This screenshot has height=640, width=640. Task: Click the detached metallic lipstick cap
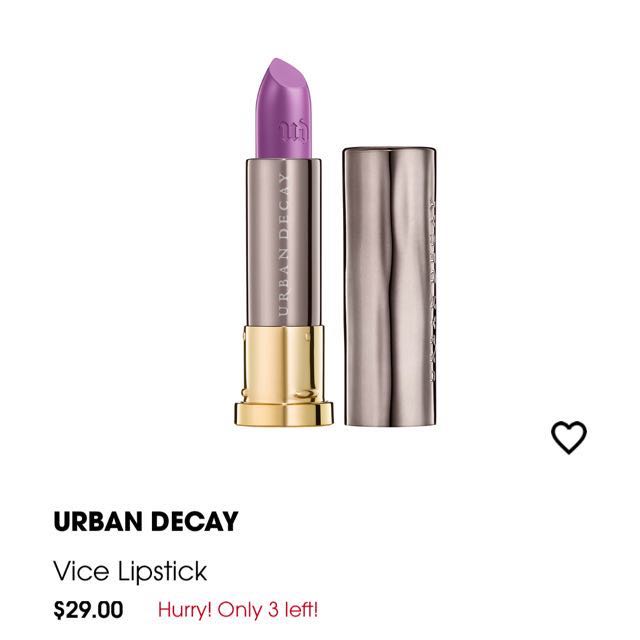pyautogui.click(x=389, y=286)
